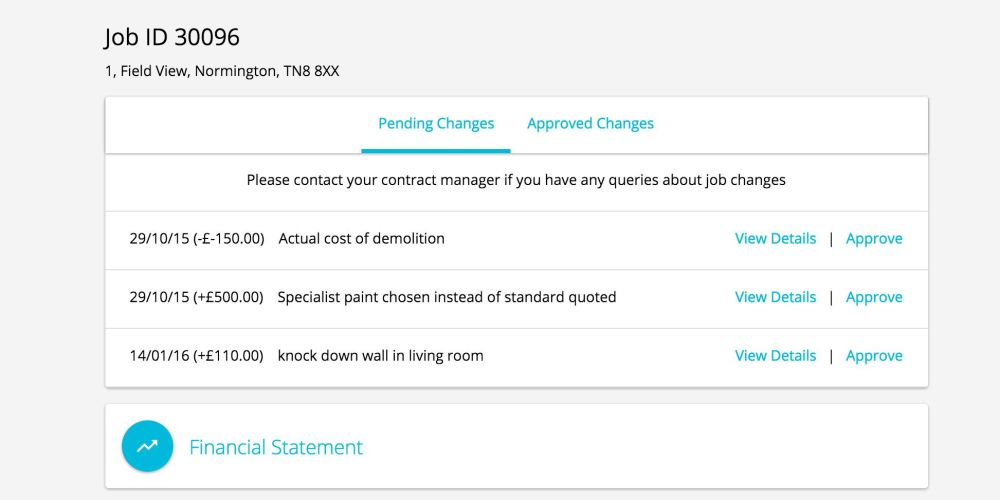The height and width of the screenshot is (500, 1000).
Task: Click 'knock down wall in living room' text
Action: [x=380, y=356]
